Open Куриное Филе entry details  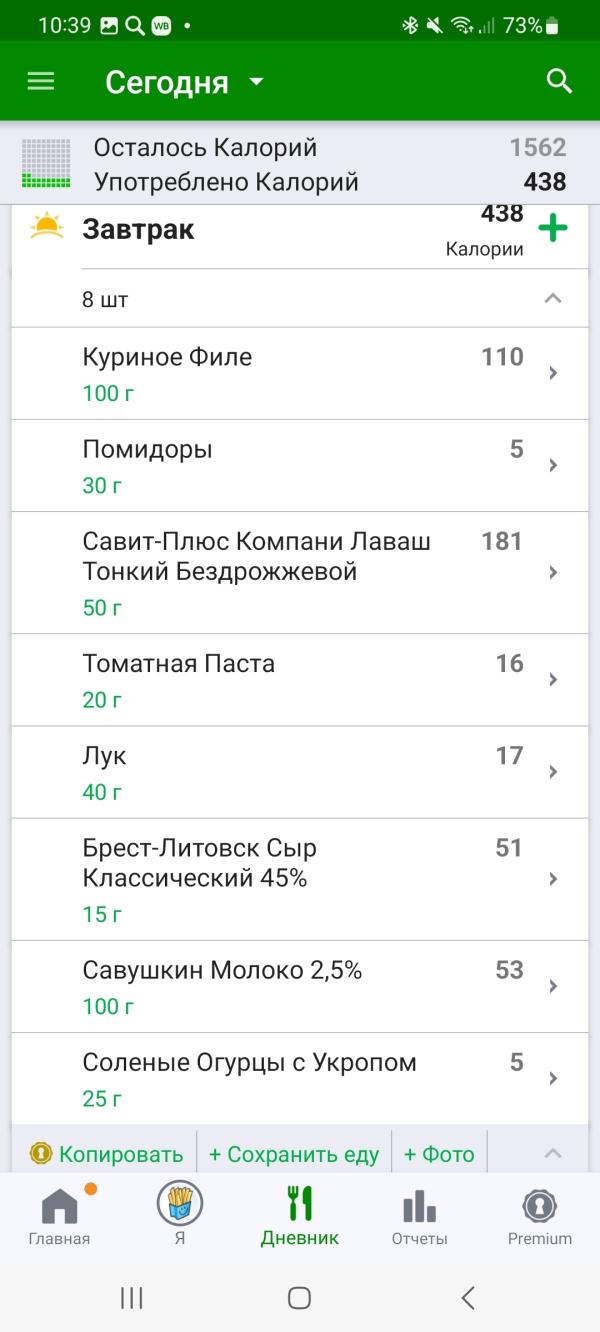coord(300,374)
